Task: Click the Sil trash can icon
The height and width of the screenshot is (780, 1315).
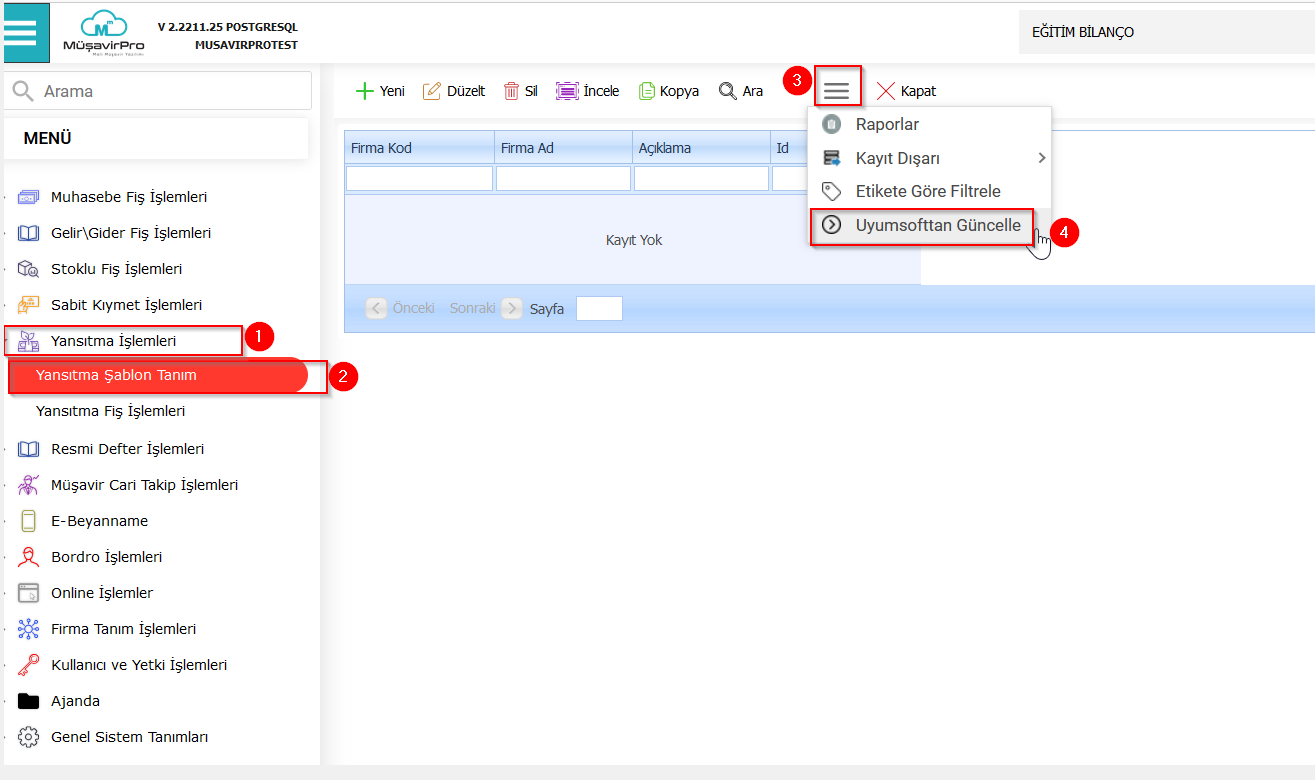Action: point(511,91)
